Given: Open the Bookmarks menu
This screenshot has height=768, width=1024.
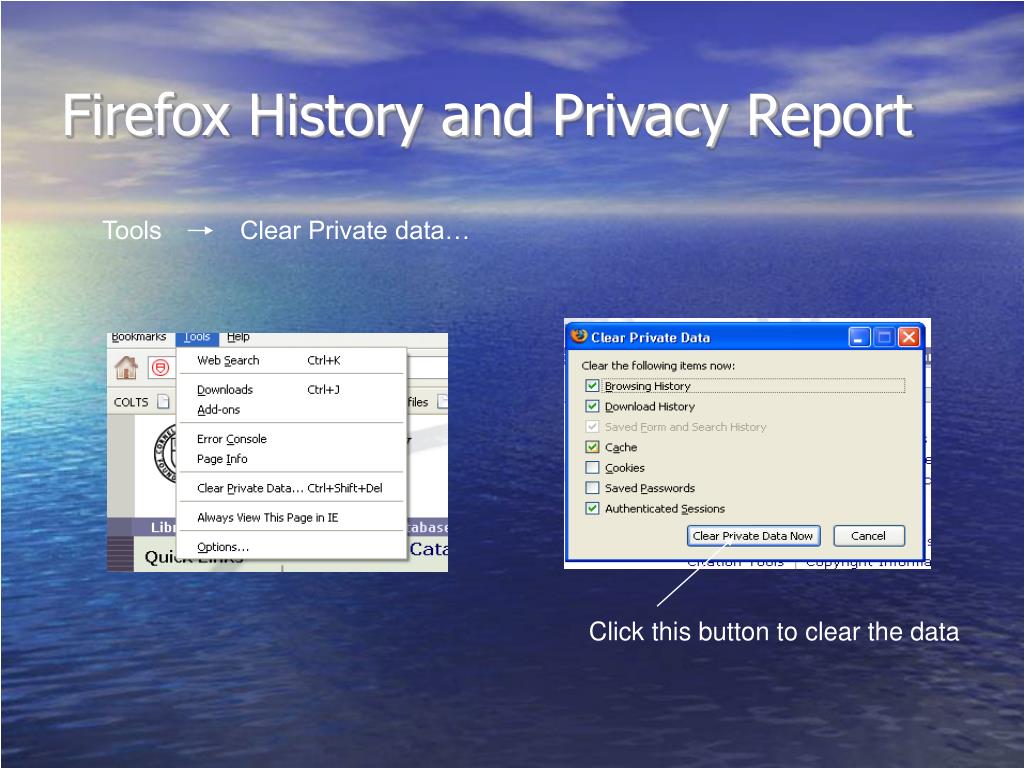Looking at the screenshot, I should [138, 337].
